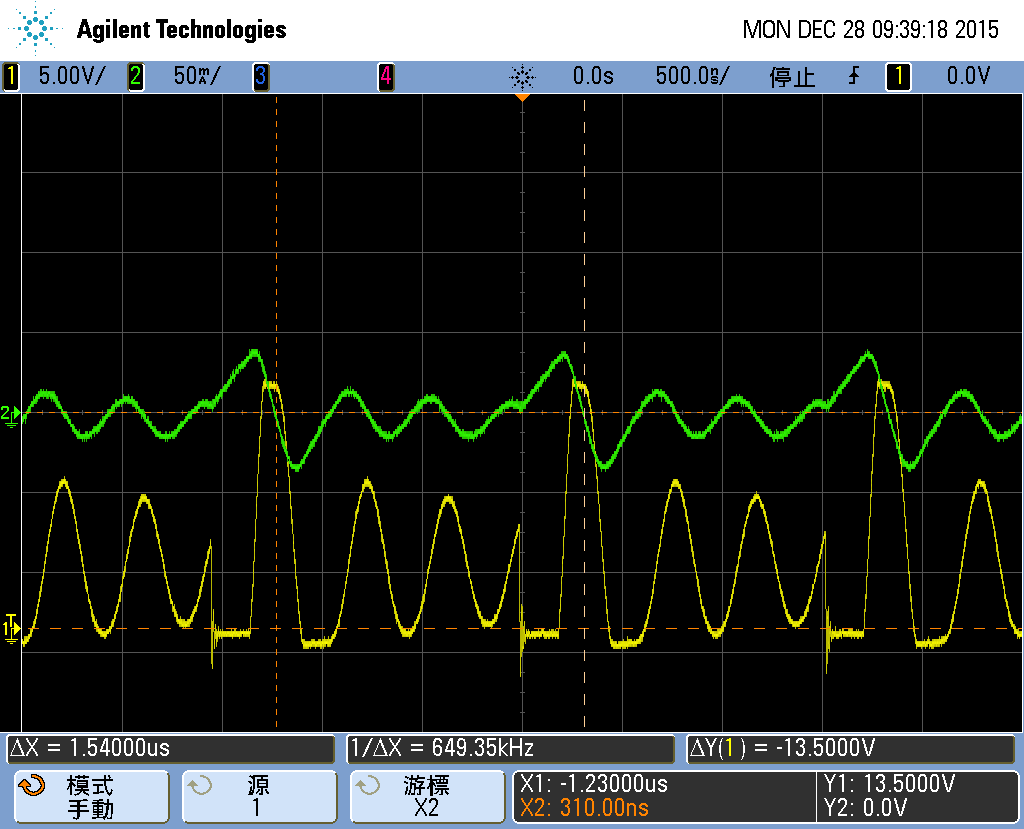
Task: Click the MON DEC 28 09:39:18 2015 timestamp
Action: (x=871, y=29)
